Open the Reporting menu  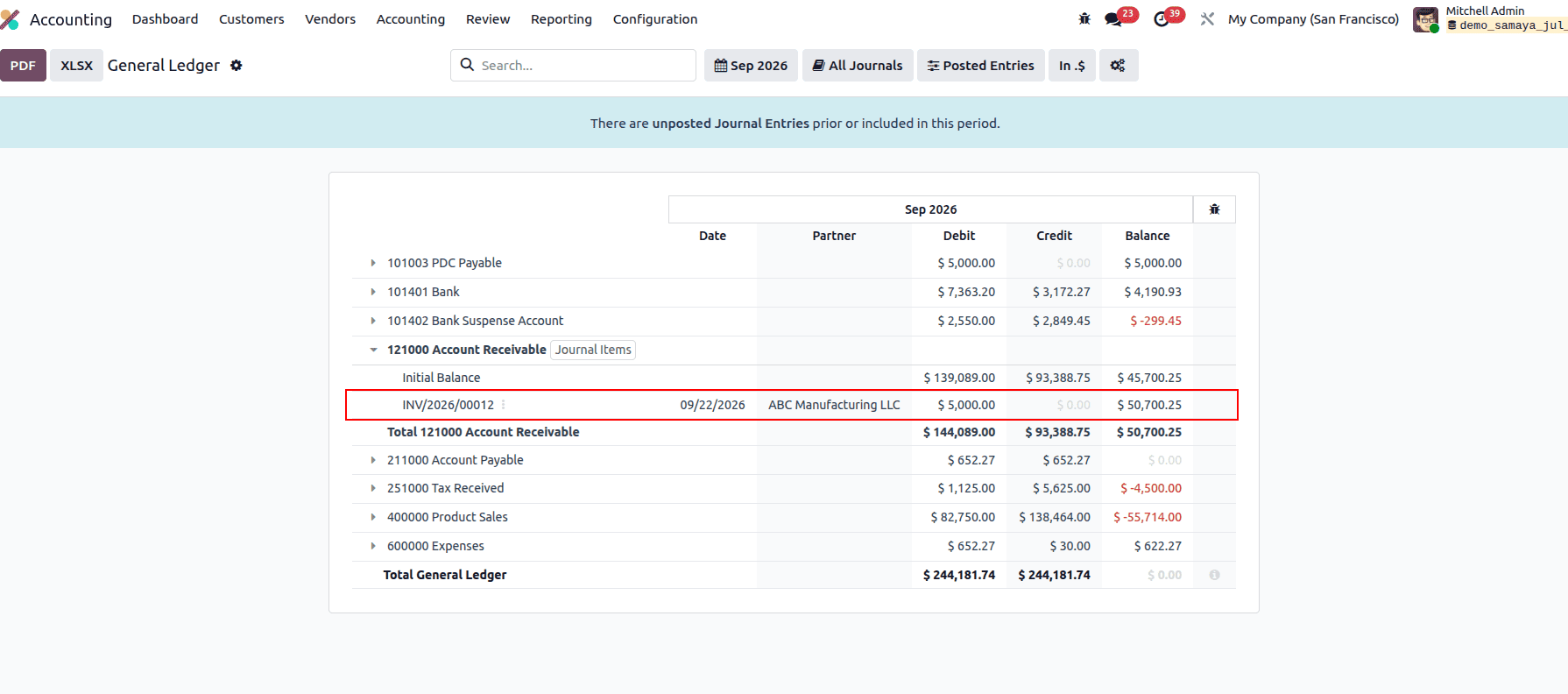pyautogui.click(x=562, y=19)
